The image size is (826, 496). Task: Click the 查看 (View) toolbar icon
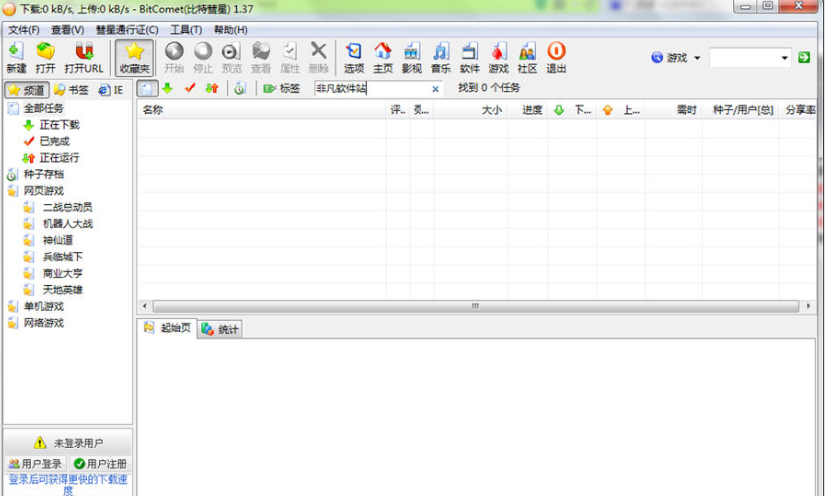pyautogui.click(x=260, y=57)
